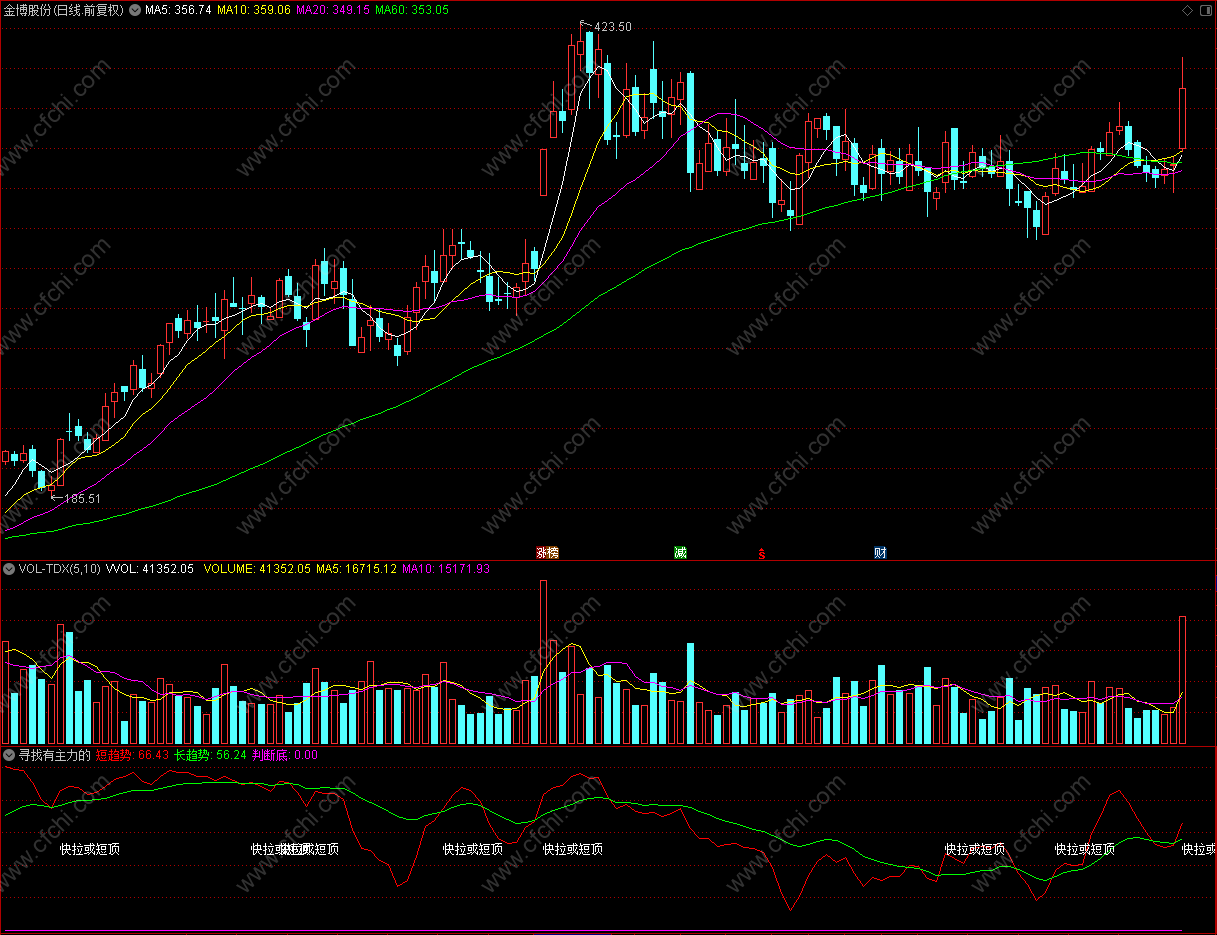Select the MA5: 356.74 label

[x=178, y=10]
